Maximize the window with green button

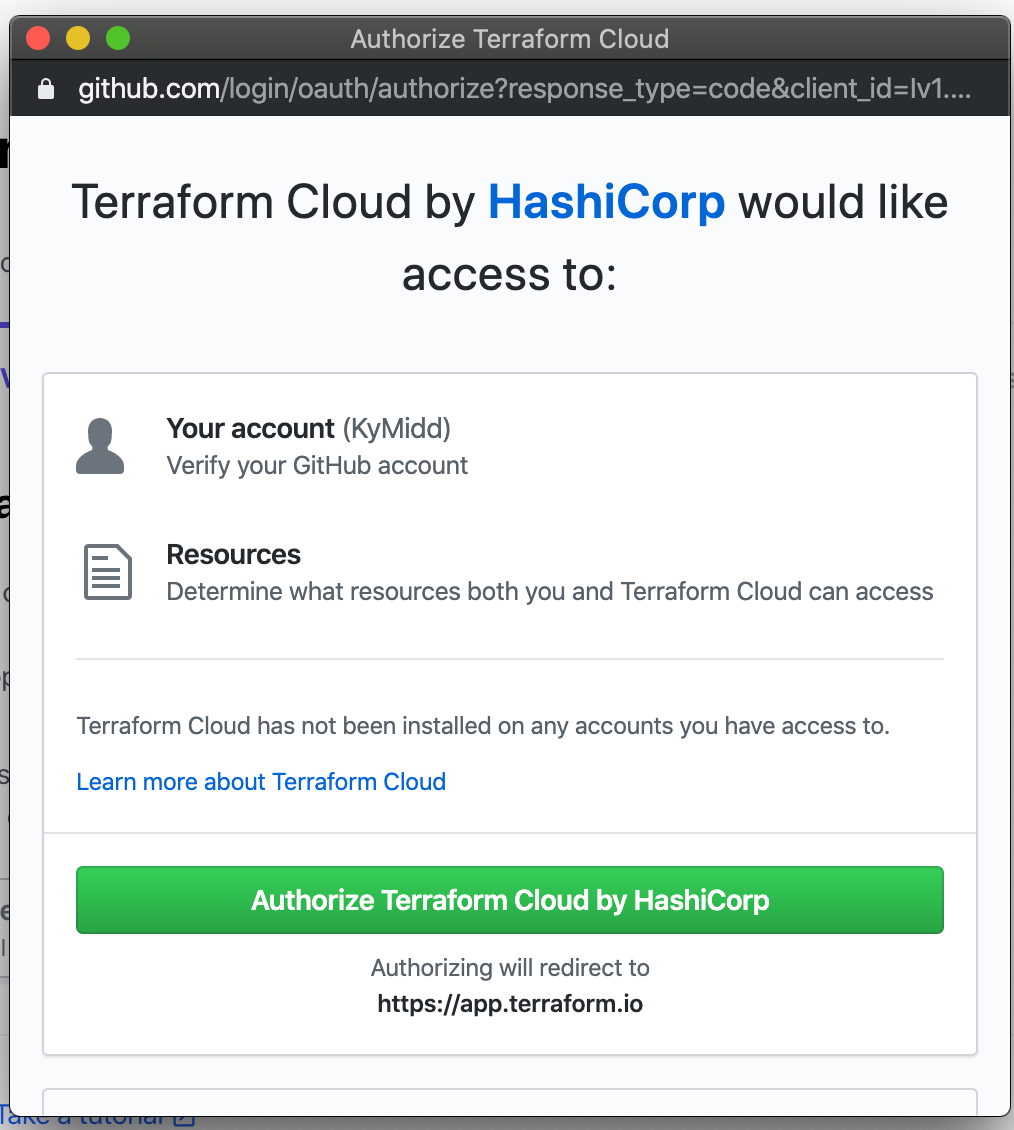pos(118,39)
